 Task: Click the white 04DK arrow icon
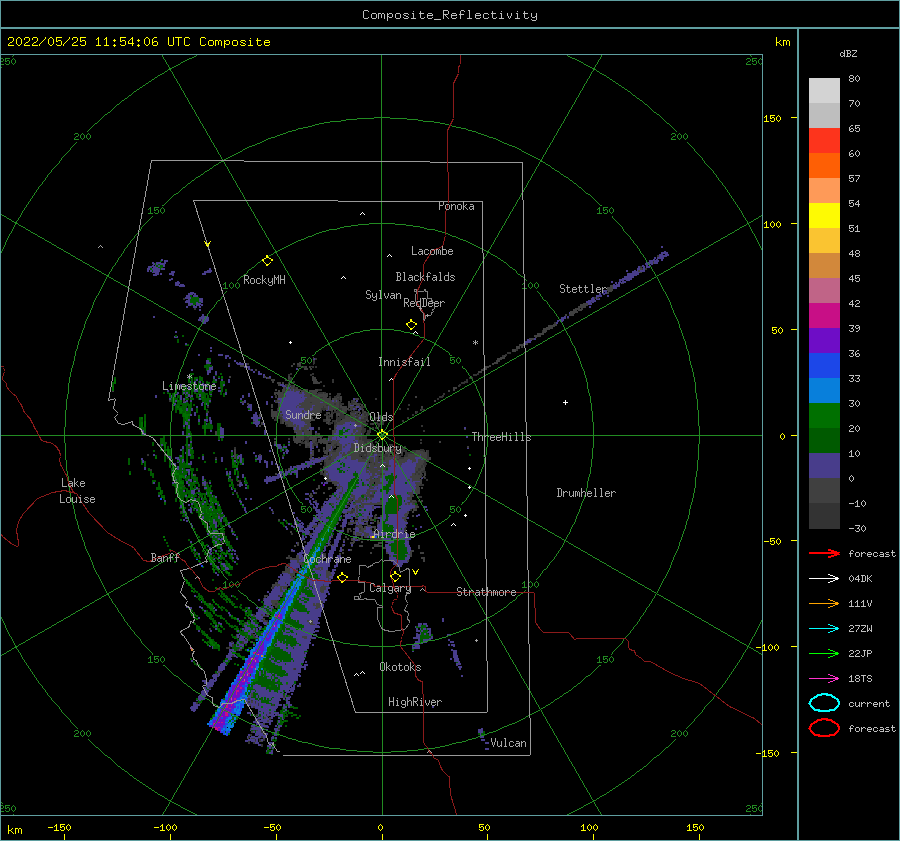pyautogui.click(x=824, y=578)
